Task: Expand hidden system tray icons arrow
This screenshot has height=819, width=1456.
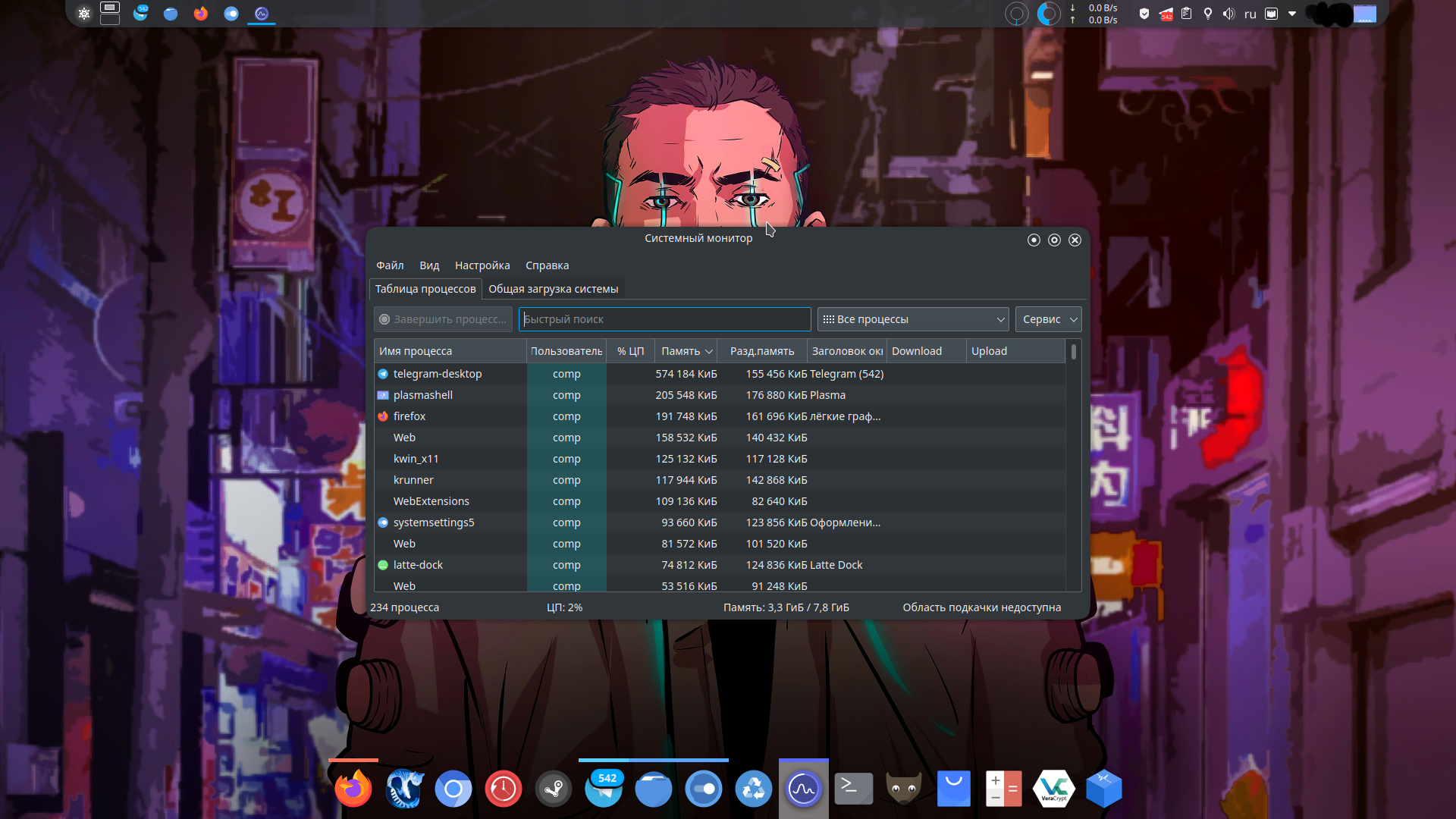Action: 1292,14
